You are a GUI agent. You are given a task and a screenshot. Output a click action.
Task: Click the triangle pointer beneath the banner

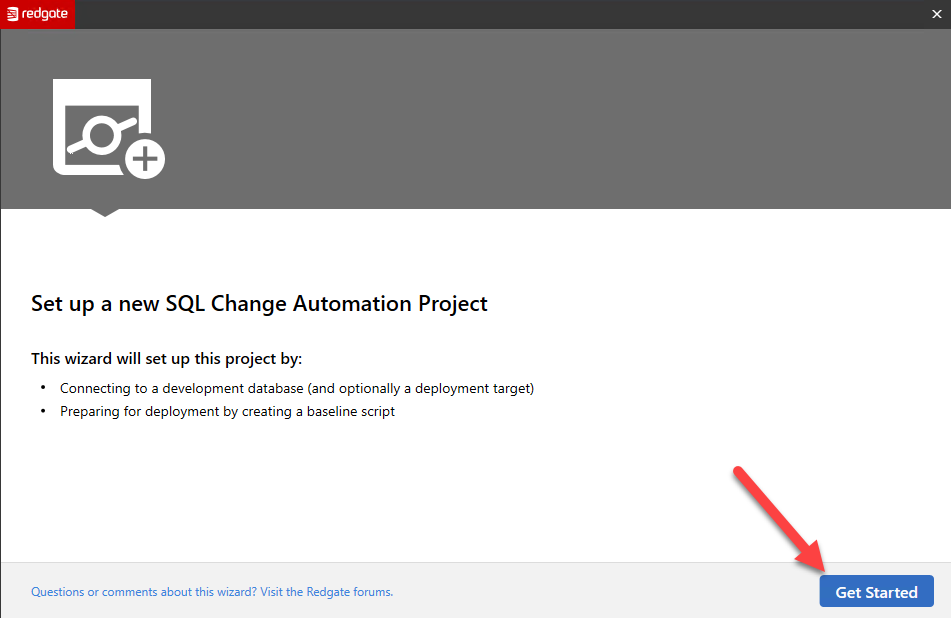pos(104,212)
